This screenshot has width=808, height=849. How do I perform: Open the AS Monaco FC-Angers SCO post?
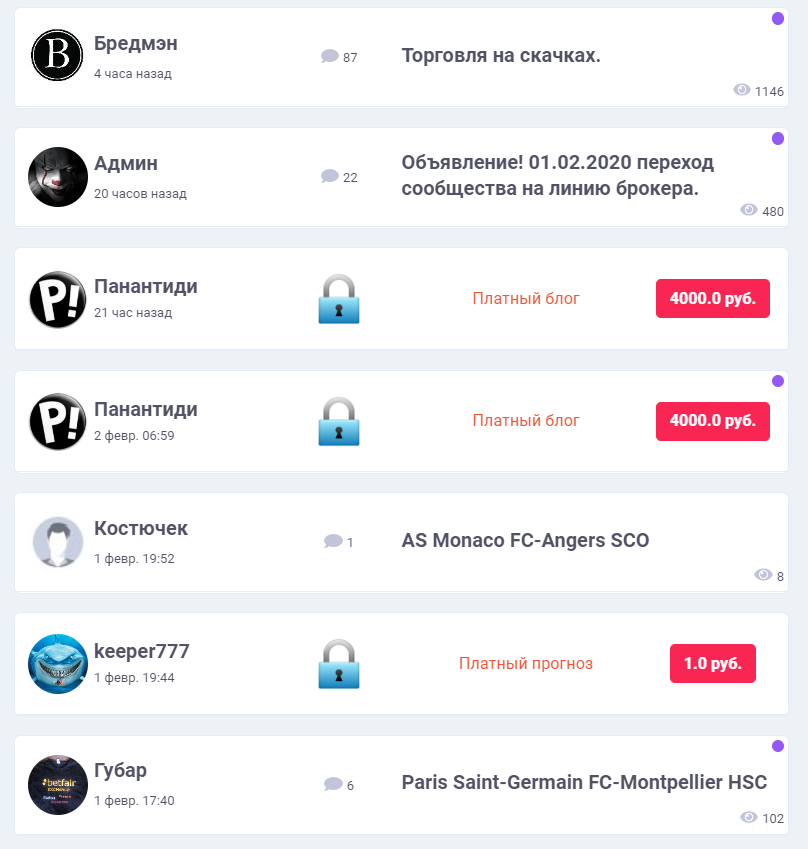pos(525,540)
